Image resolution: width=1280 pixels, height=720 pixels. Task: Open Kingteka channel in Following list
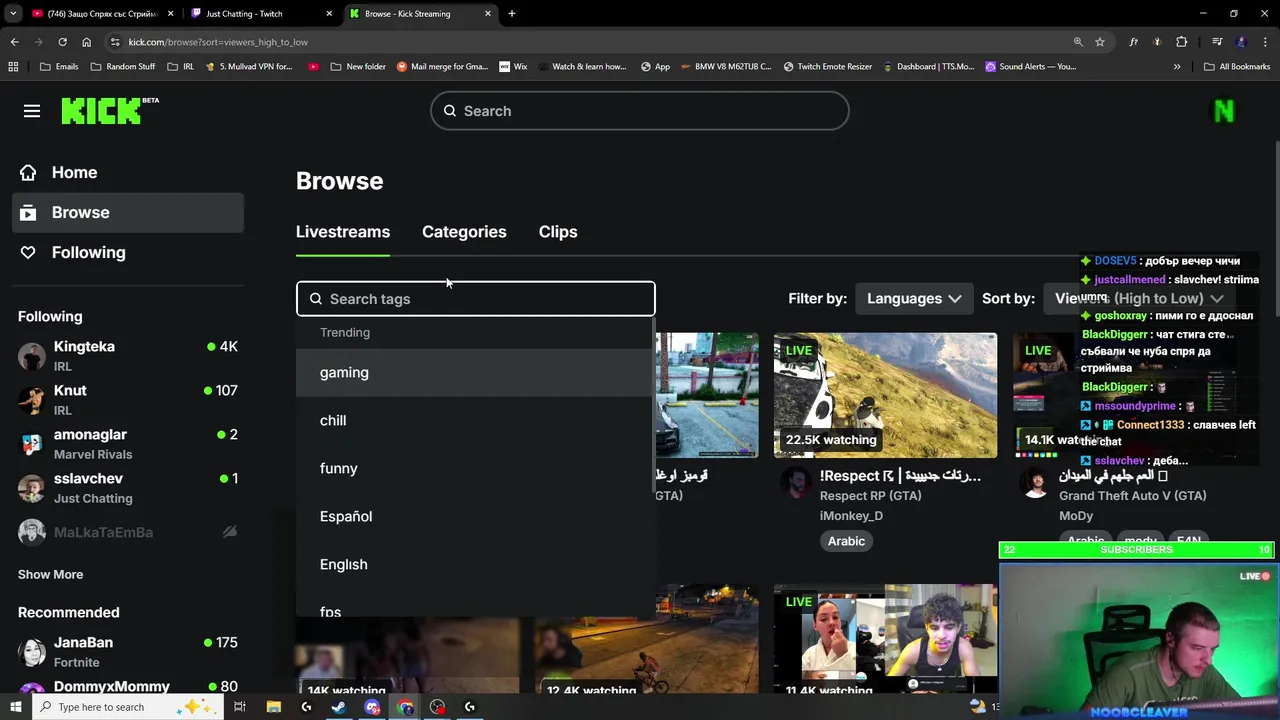coord(128,356)
